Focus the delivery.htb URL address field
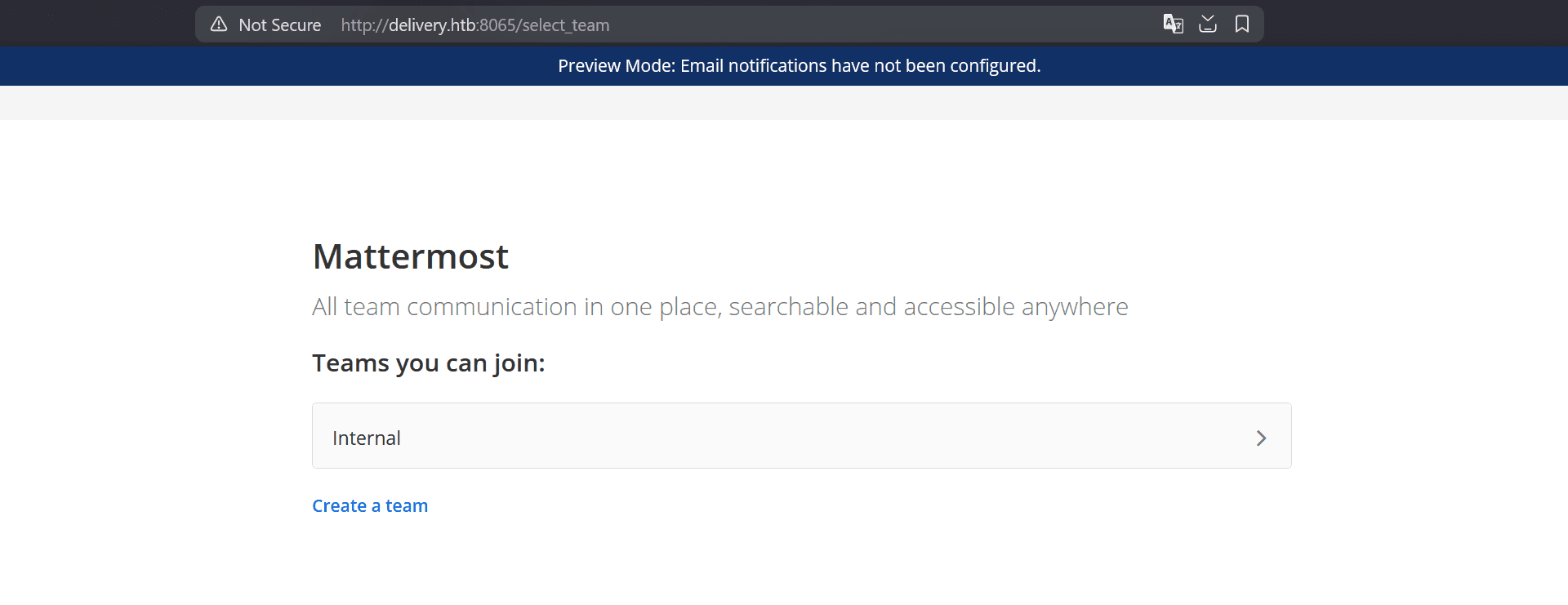The width and height of the screenshot is (1568, 605). (x=433, y=25)
